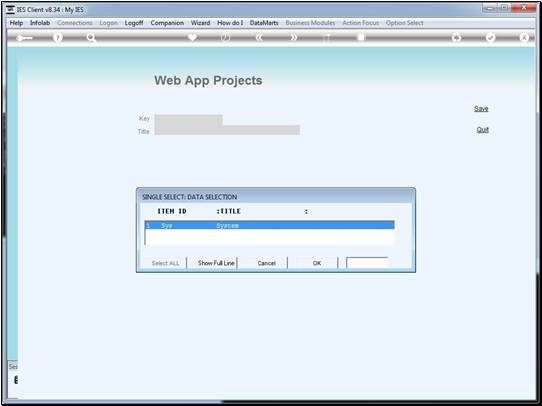
Task: Click the Show Full Line button
Action: click(x=216, y=263)
